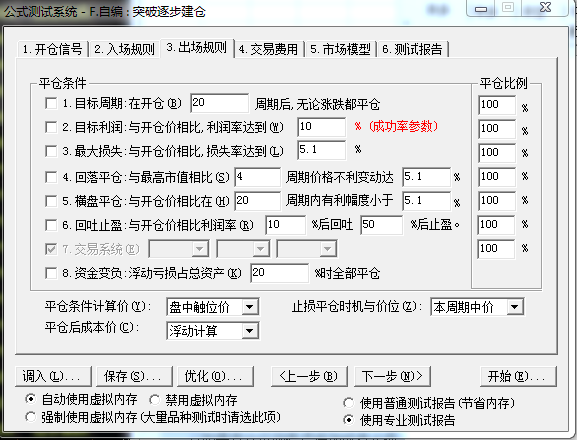577x440 pixels.
Task: Open the 5.市场模型 tab
Action: [x=340, y=49]
